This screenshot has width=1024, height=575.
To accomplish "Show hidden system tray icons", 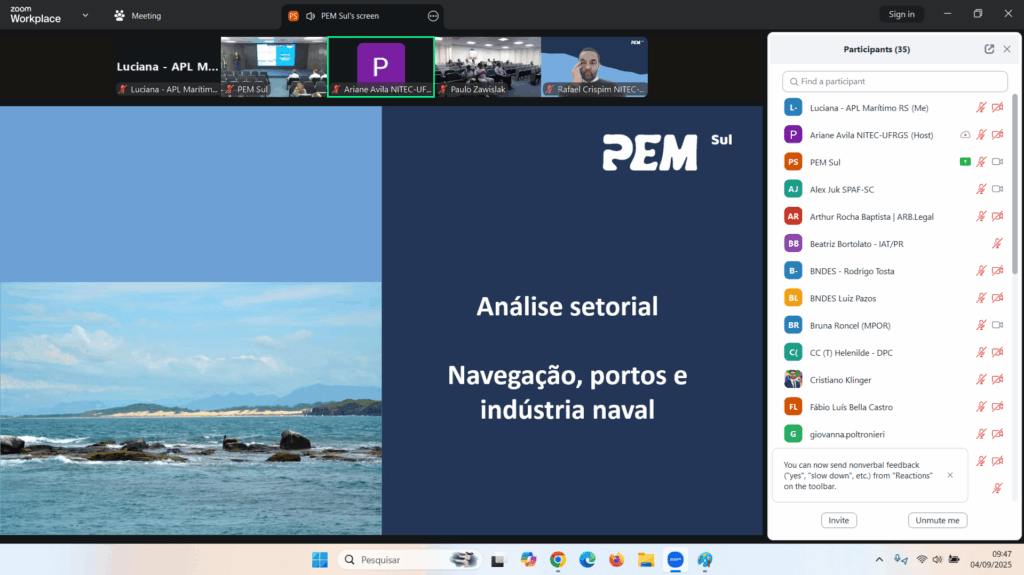I will 879,560.
